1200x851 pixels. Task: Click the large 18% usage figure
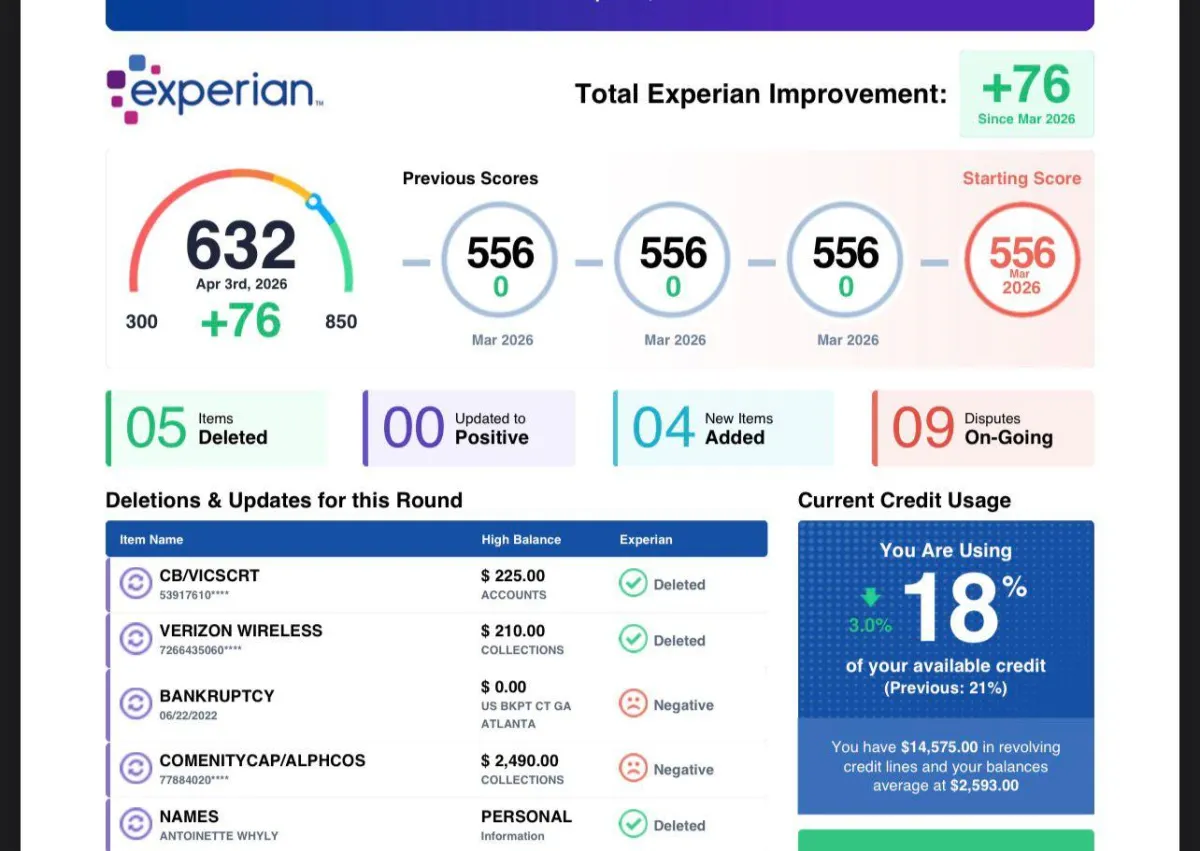coord(964,608)
